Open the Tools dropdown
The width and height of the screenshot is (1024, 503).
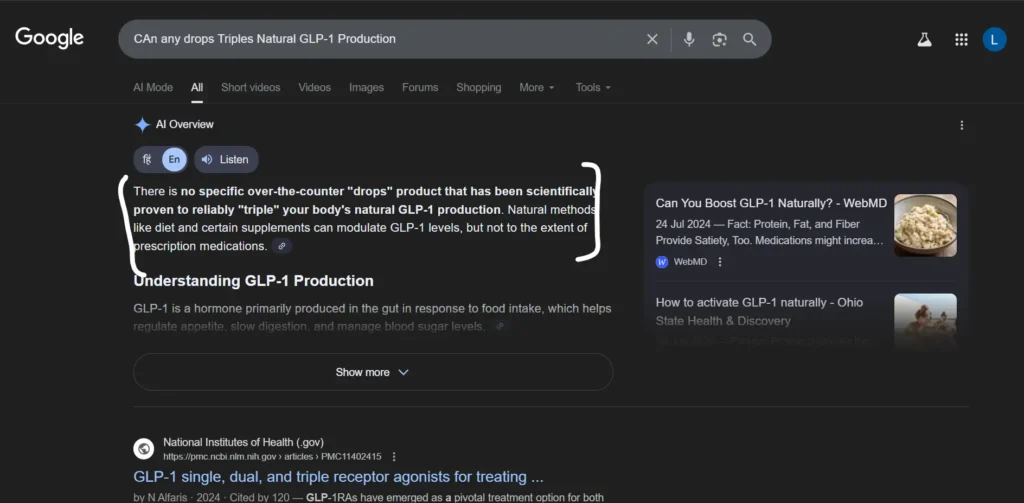pyautogui.click(x=592, y=87)
